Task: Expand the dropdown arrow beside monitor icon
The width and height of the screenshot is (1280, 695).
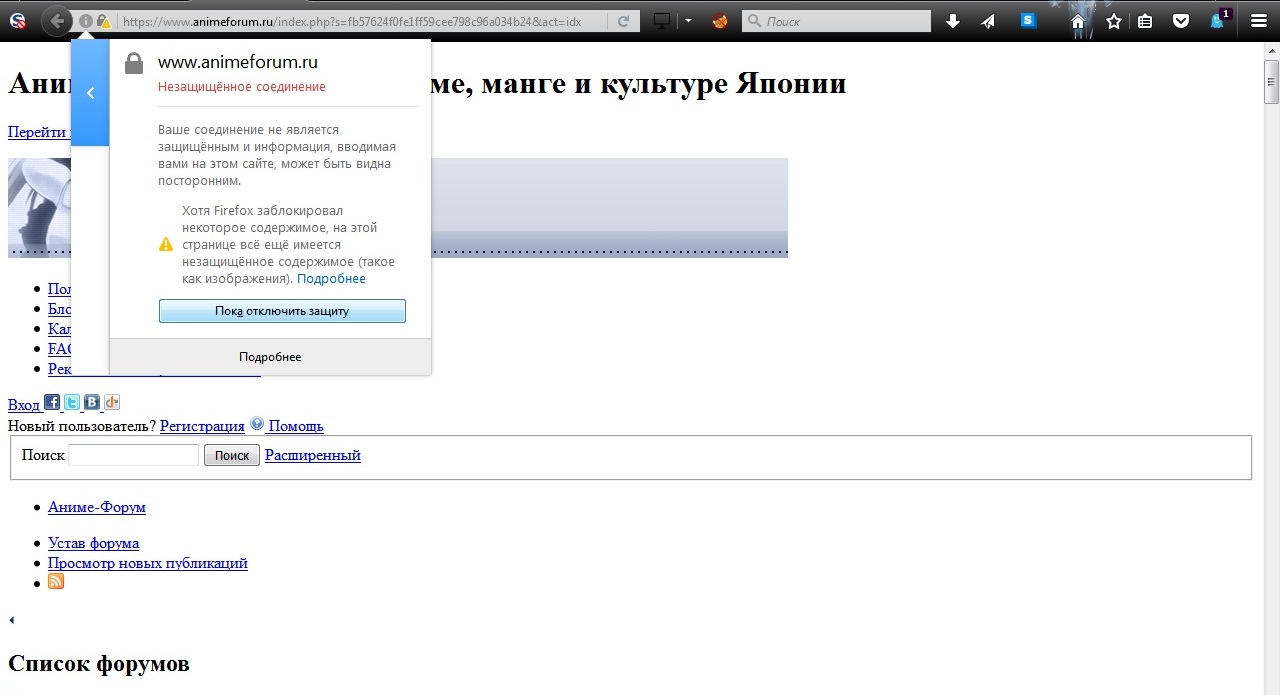Action: 688,21
